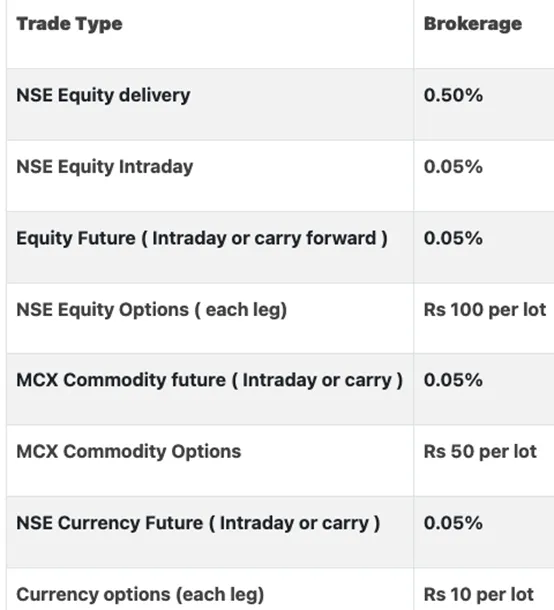
Task: Click the Rs 10 per lot value
Action: 479,595
